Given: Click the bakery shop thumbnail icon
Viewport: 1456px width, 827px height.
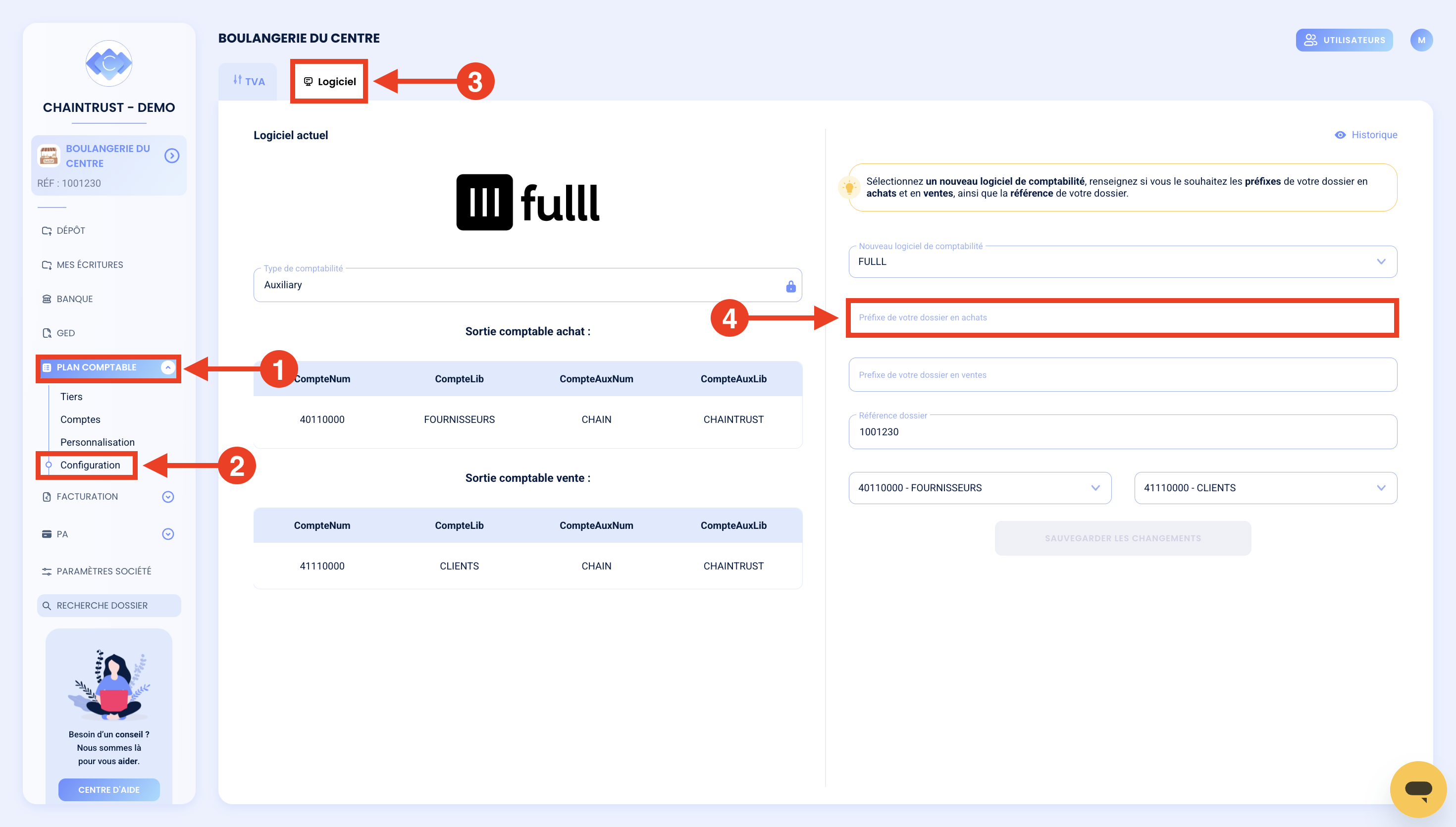Looking at the screenshot, I should coord(49,155).
